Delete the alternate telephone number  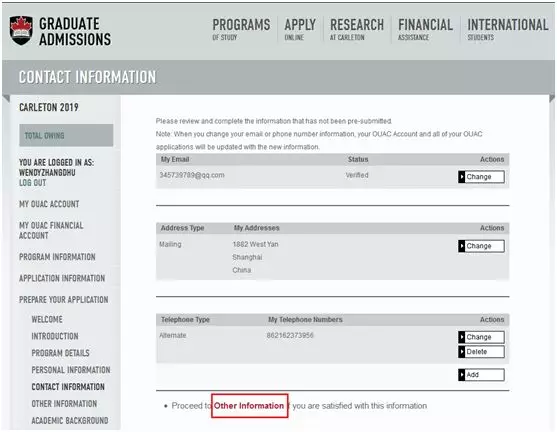point(481,352)
